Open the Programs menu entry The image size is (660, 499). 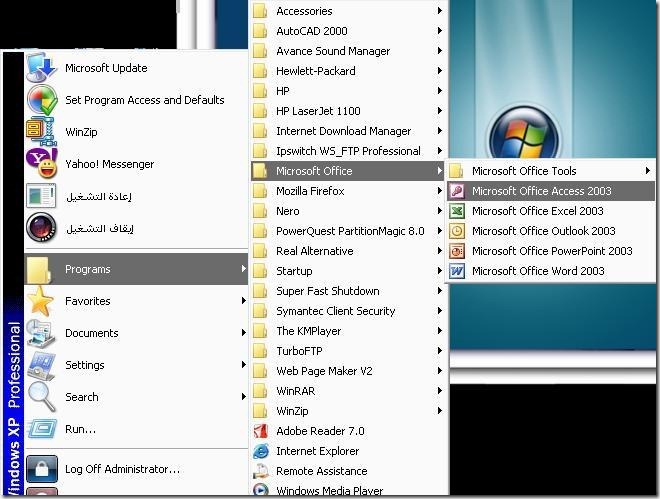[136, 269]
